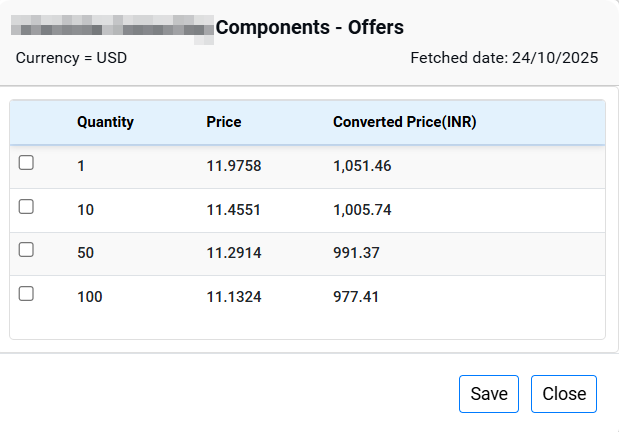Click the Quantity column header
Screen dimensions: 619x432
click(105, 123)
